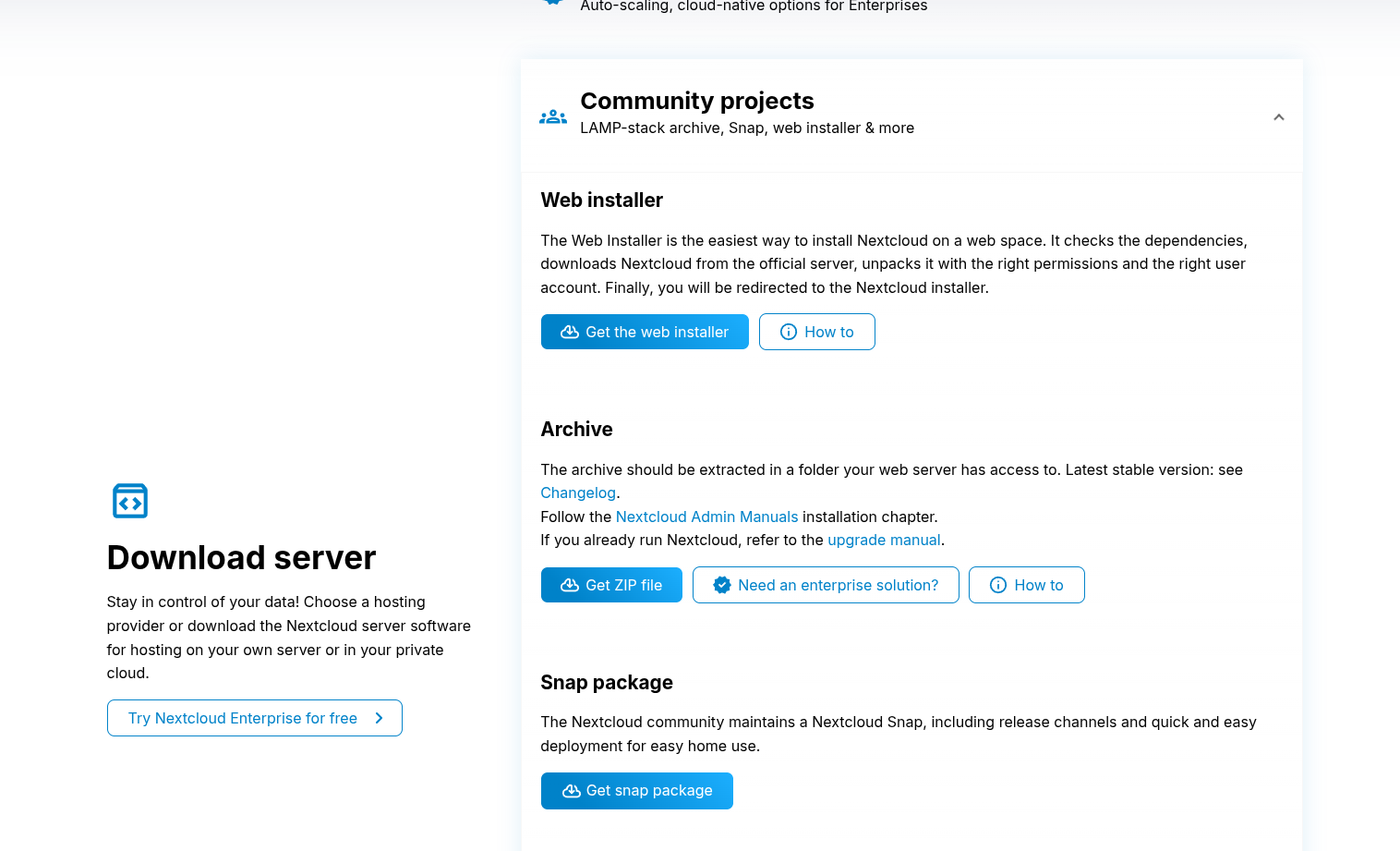Click Get snap package
This screenshot has height=851, width=1400.
(x=636, y=790)
